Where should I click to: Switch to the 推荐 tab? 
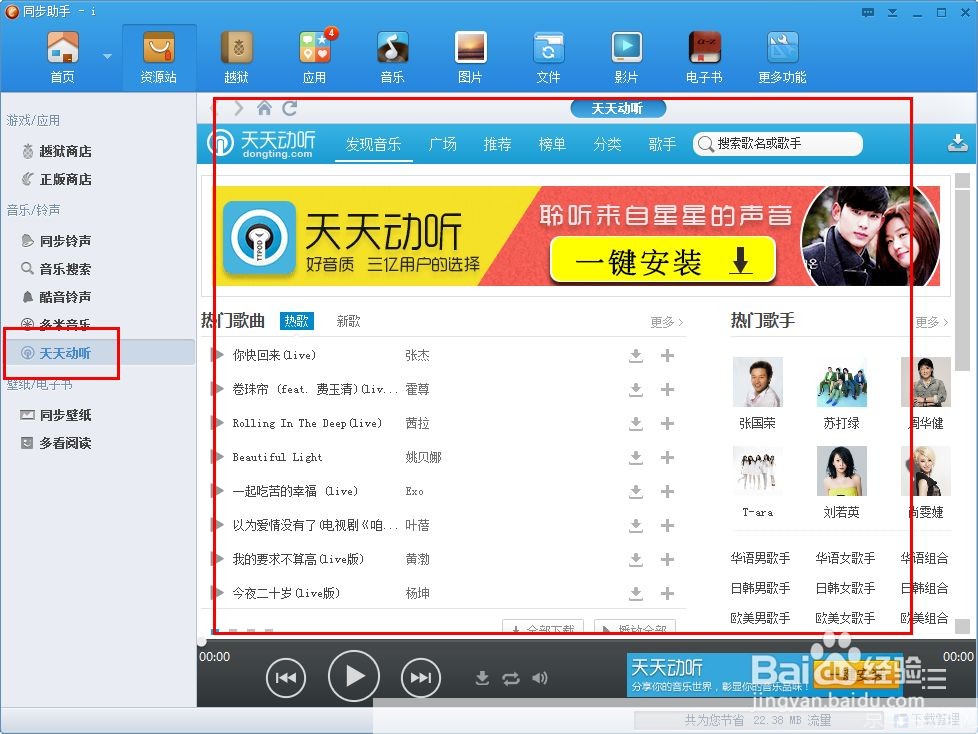497,145
